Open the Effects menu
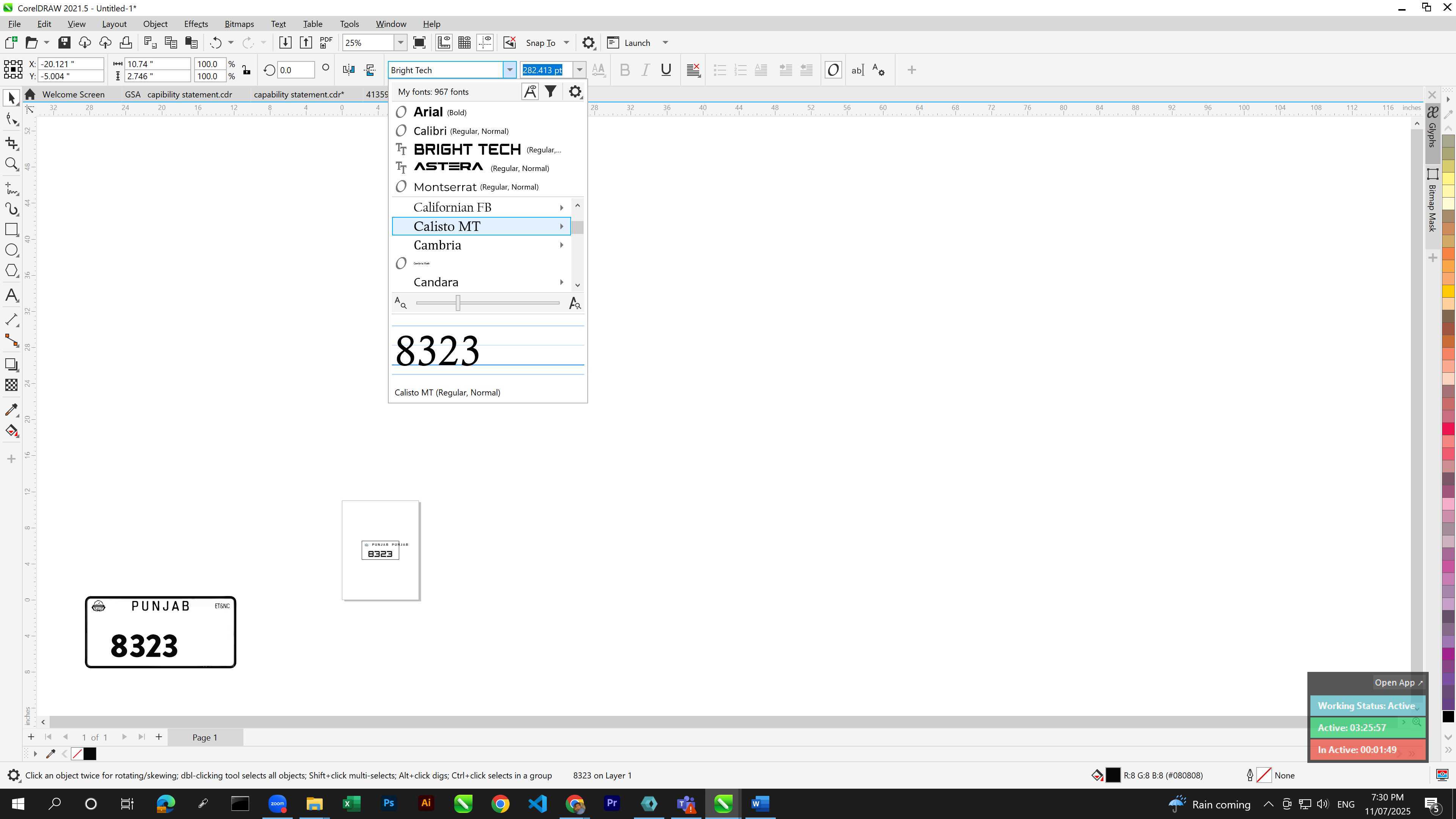This screenshot has height=819, width=1456. coord(196,24)
